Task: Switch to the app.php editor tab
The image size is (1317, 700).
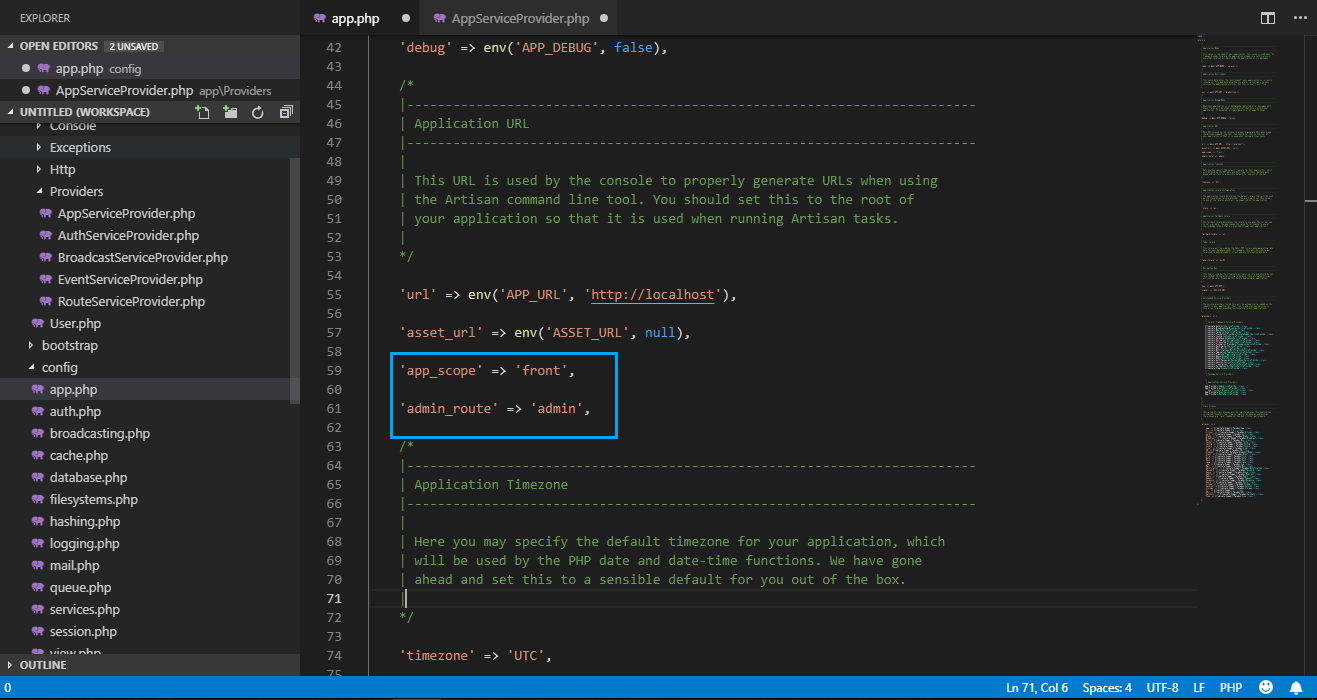Action: click(x=357, y=19)
